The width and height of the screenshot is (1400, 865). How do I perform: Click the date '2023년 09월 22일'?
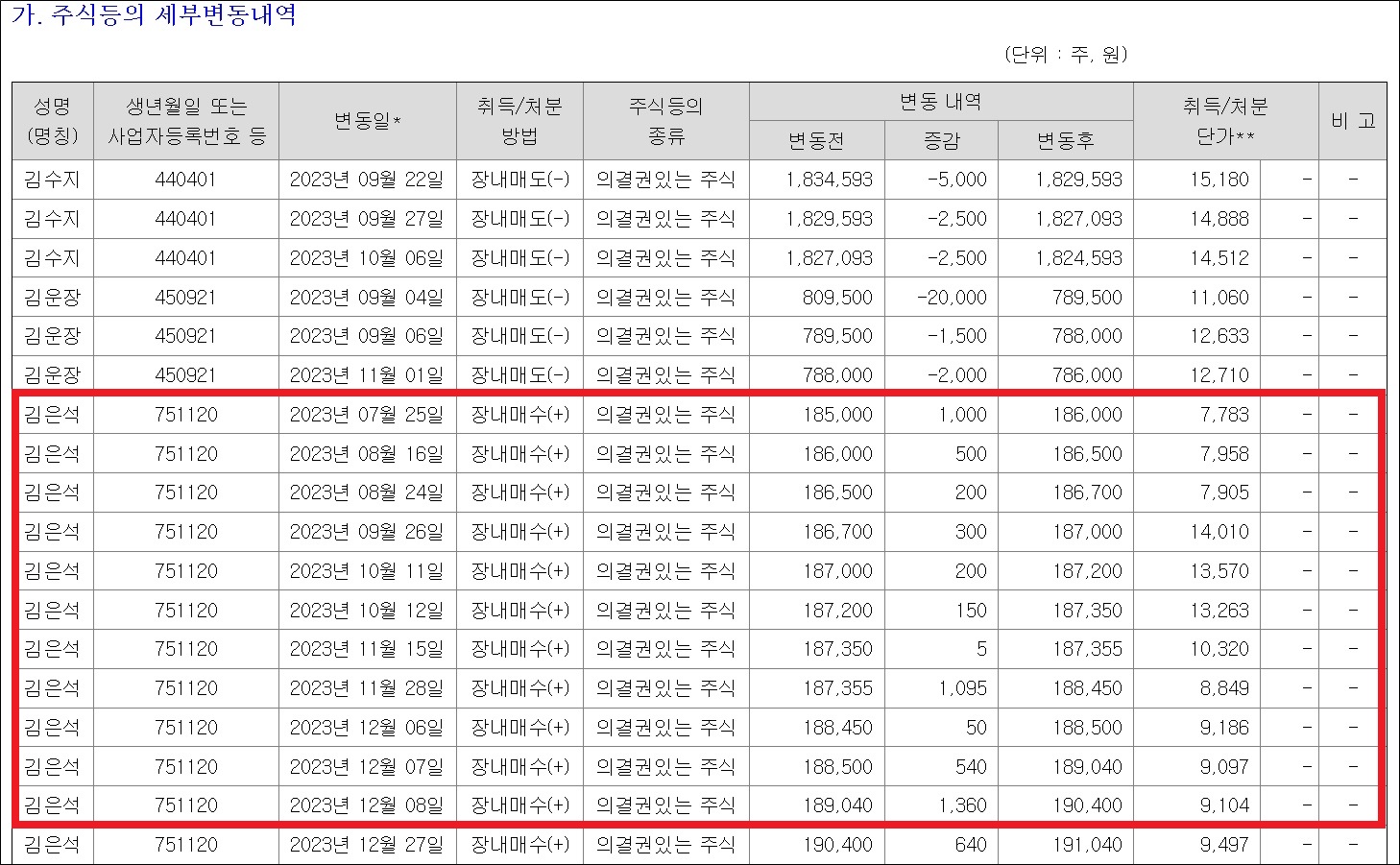click(367, 180)
